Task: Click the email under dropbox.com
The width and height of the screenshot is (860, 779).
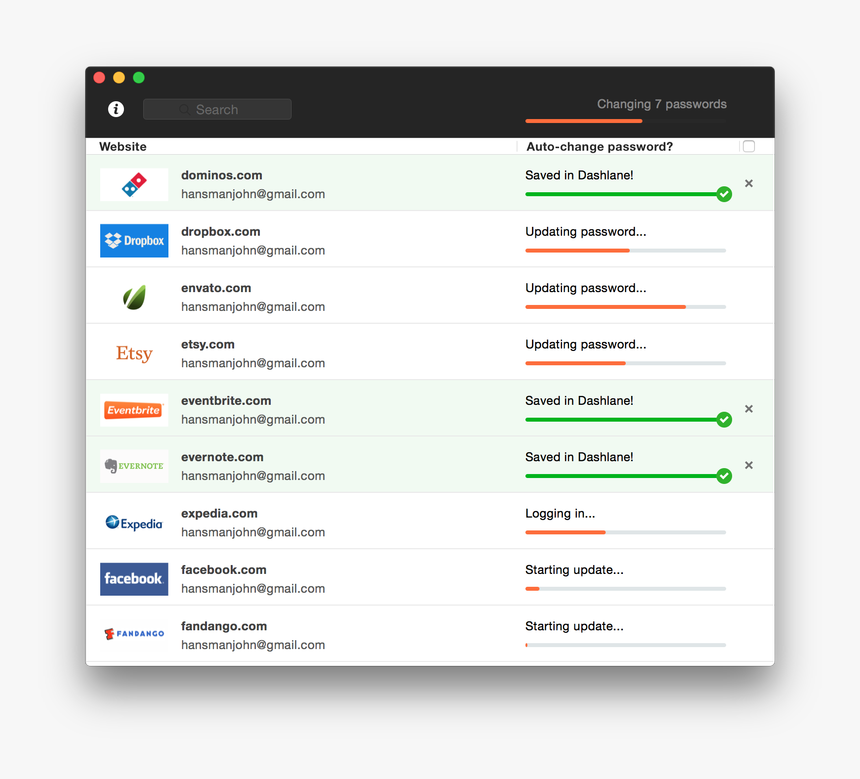Action: (x=253, y=250)
